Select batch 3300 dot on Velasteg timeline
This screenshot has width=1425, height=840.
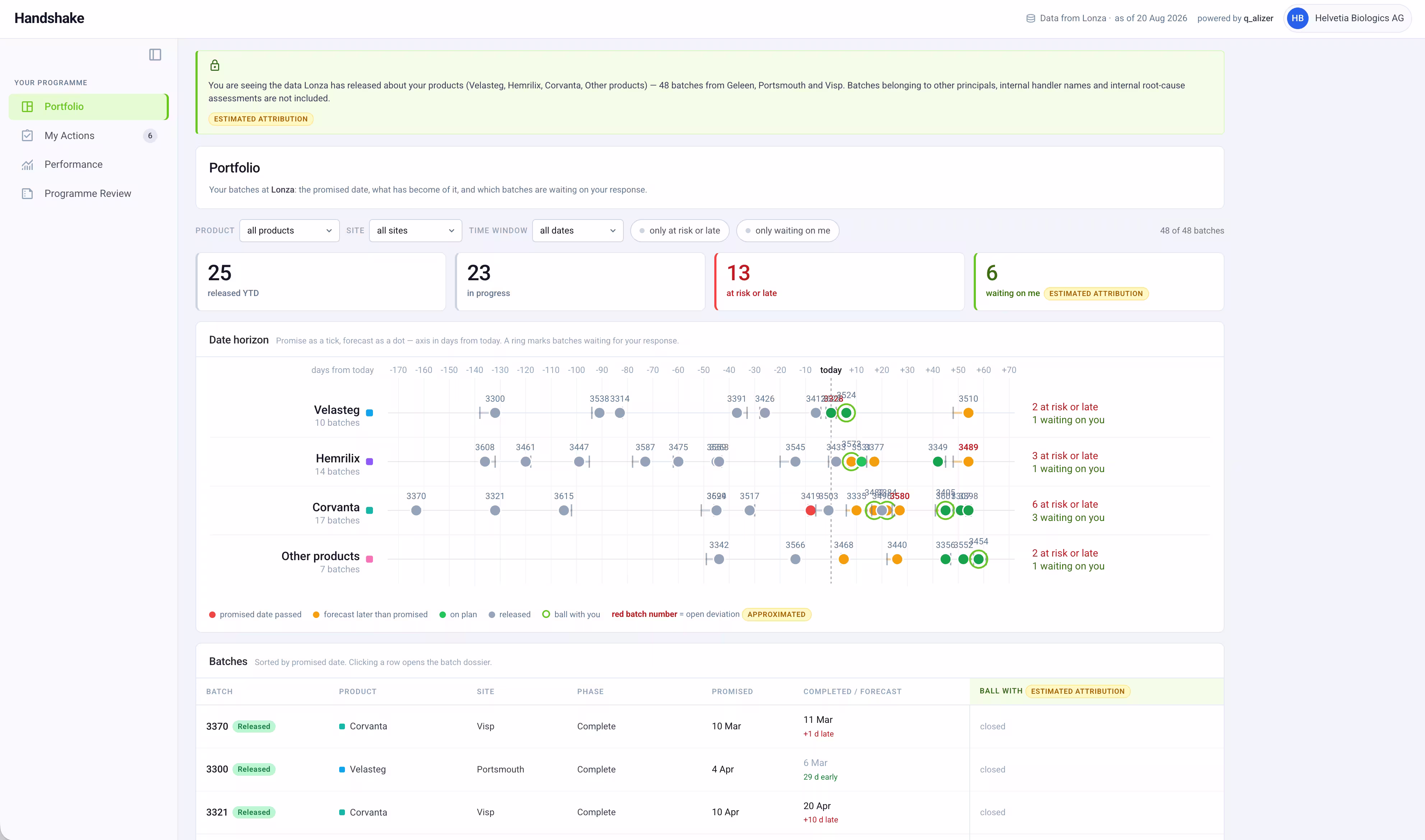tap(495, 413)
